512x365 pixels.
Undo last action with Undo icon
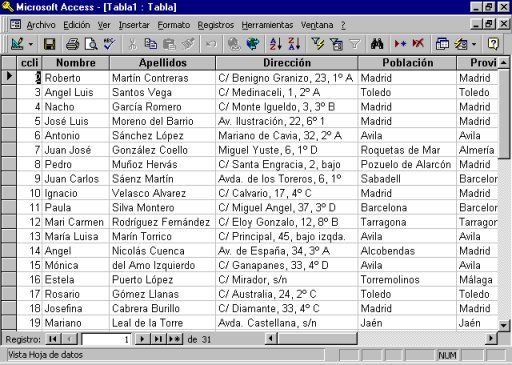[x=211, y=44]
